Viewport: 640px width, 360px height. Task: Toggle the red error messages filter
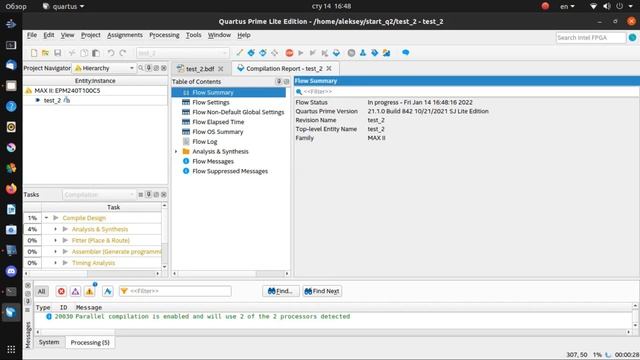[x=61, y=291]
